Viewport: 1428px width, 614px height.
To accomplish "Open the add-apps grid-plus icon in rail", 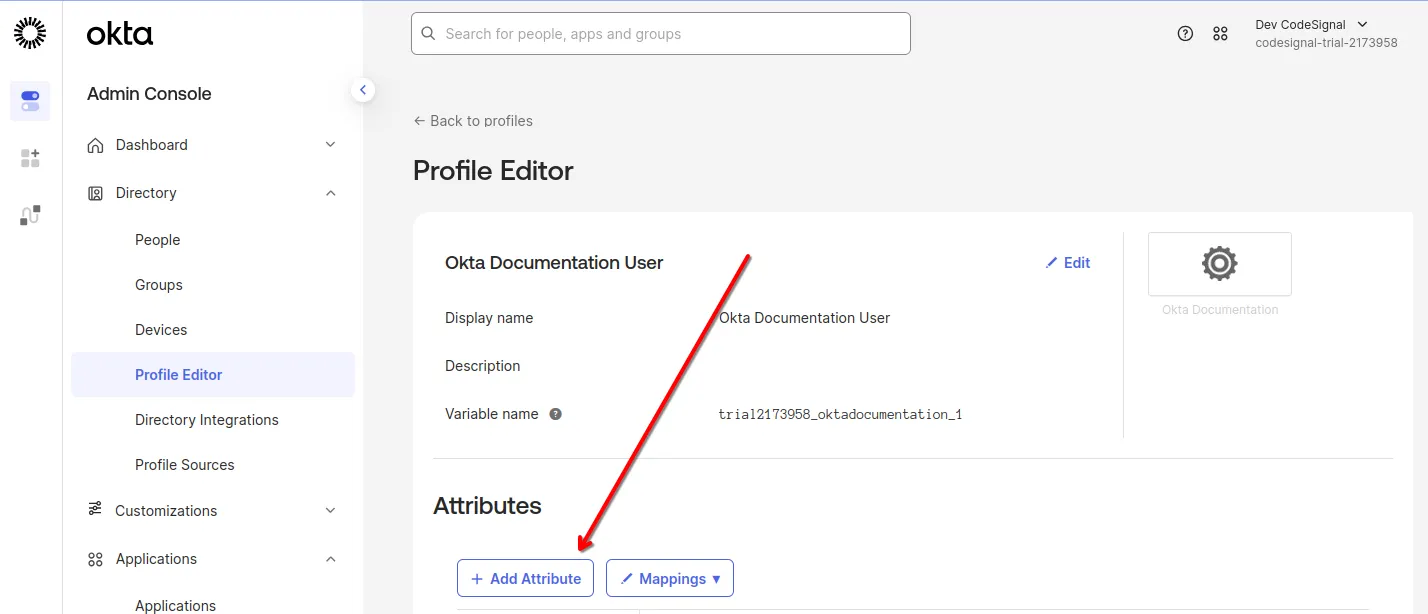I will pyautogui.click(x=30, y=158).
